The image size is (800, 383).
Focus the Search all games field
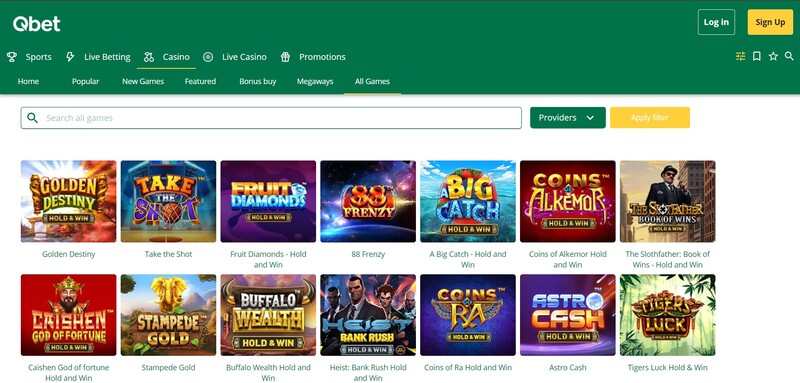point(271,118)
